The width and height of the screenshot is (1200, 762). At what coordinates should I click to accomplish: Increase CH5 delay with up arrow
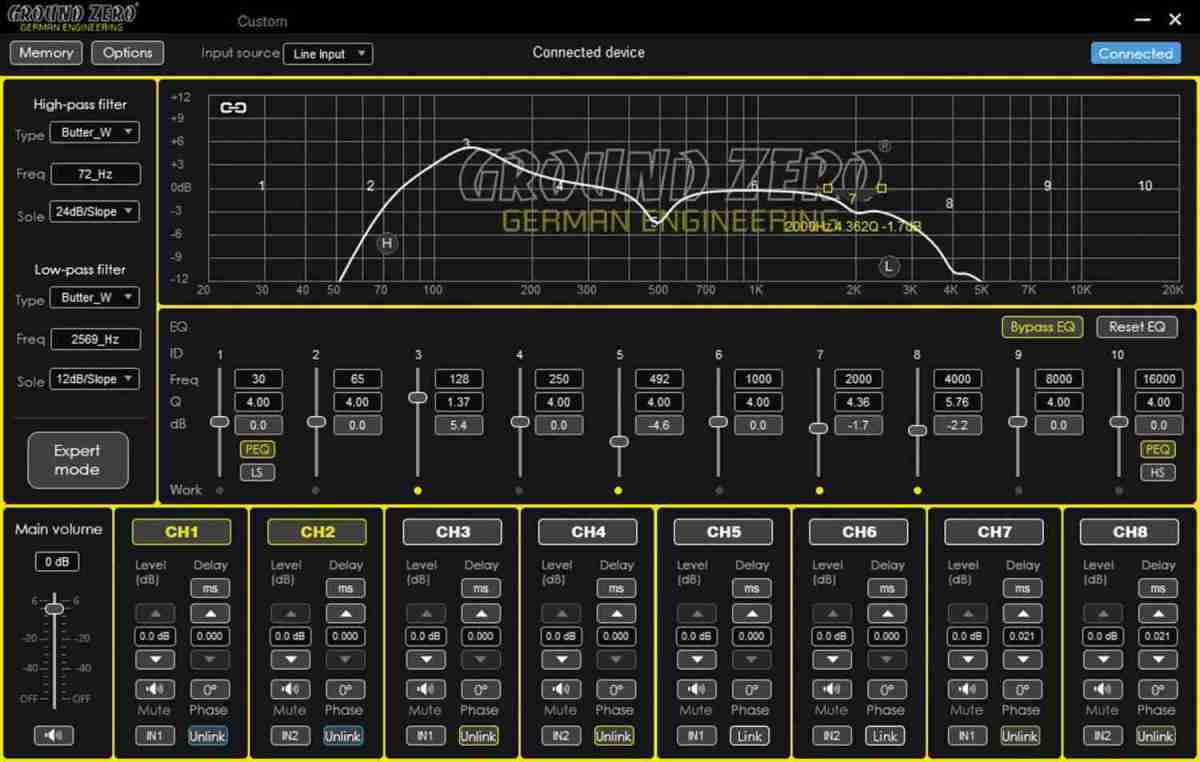coord(752,613)
